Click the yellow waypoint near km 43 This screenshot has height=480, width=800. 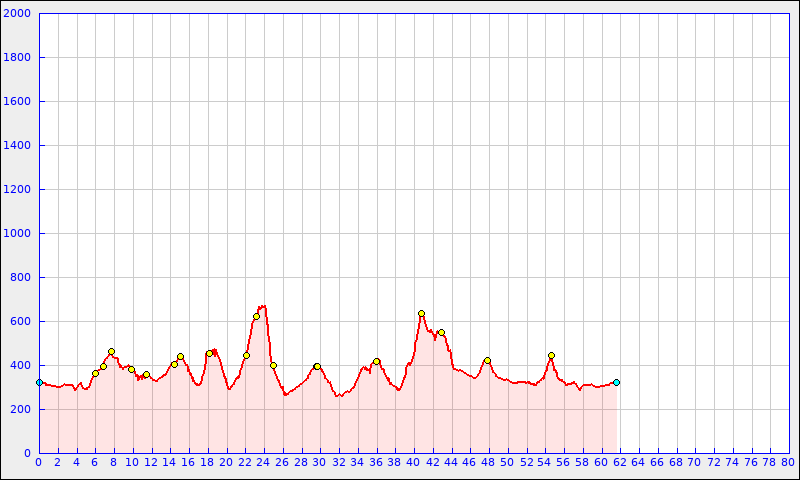441,333
